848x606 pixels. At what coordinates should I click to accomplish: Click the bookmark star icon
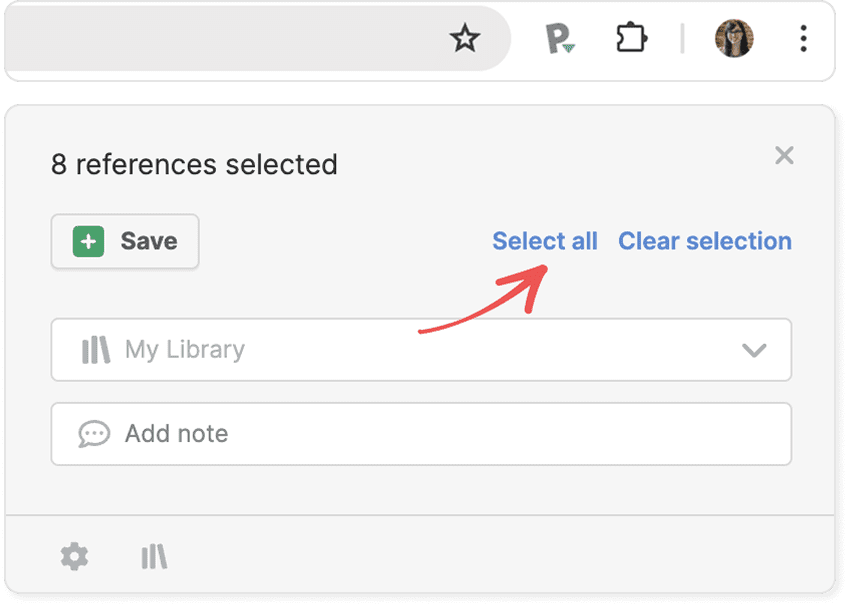pyautogui.click(x=465, y=39)
